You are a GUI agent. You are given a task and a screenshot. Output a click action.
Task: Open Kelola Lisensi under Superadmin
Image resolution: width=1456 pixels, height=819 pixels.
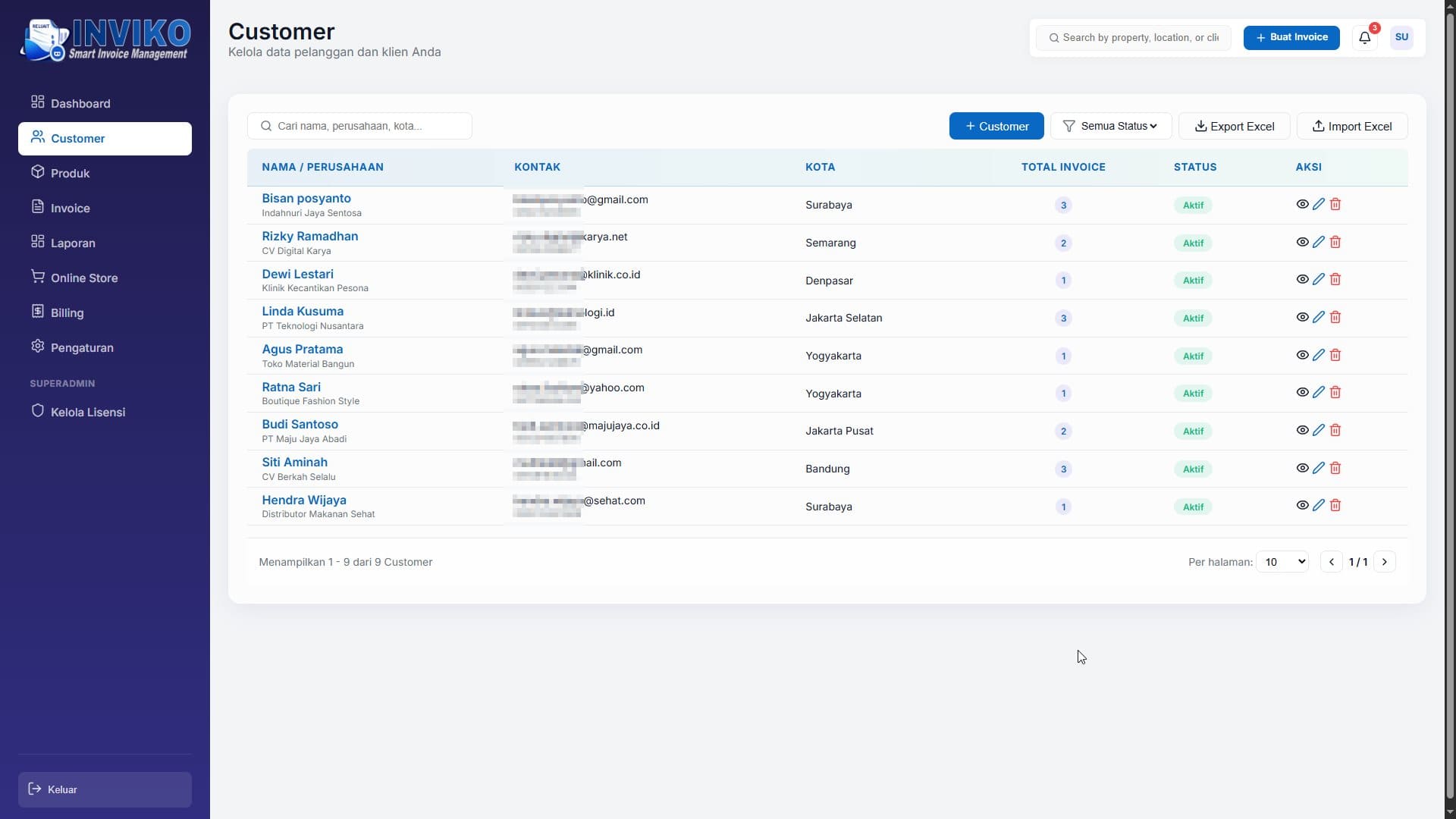pyautogui.click(x=105, y=412)
